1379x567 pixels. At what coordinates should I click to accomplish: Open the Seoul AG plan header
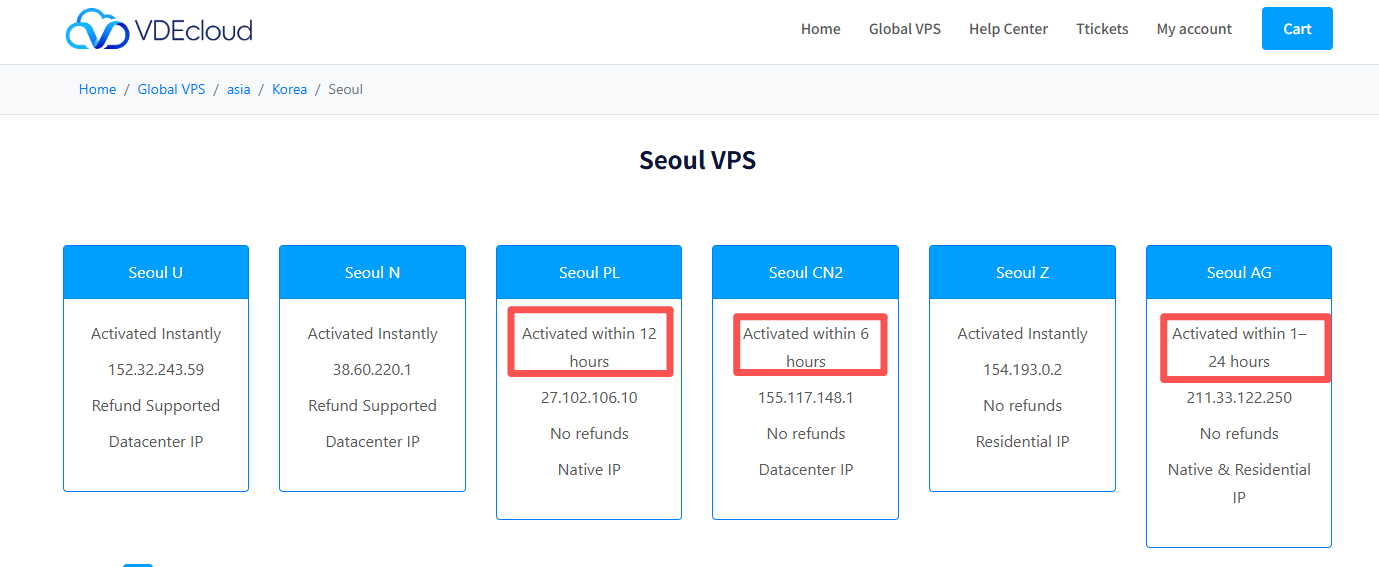(1239, 272)
